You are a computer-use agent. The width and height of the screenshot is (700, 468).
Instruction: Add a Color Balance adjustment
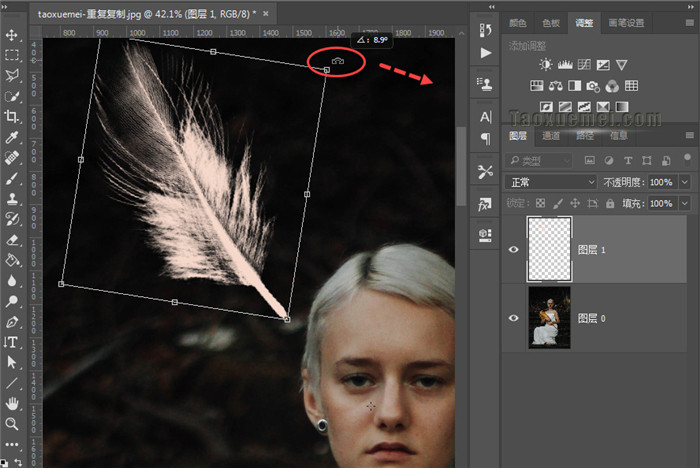coord(555,86)
